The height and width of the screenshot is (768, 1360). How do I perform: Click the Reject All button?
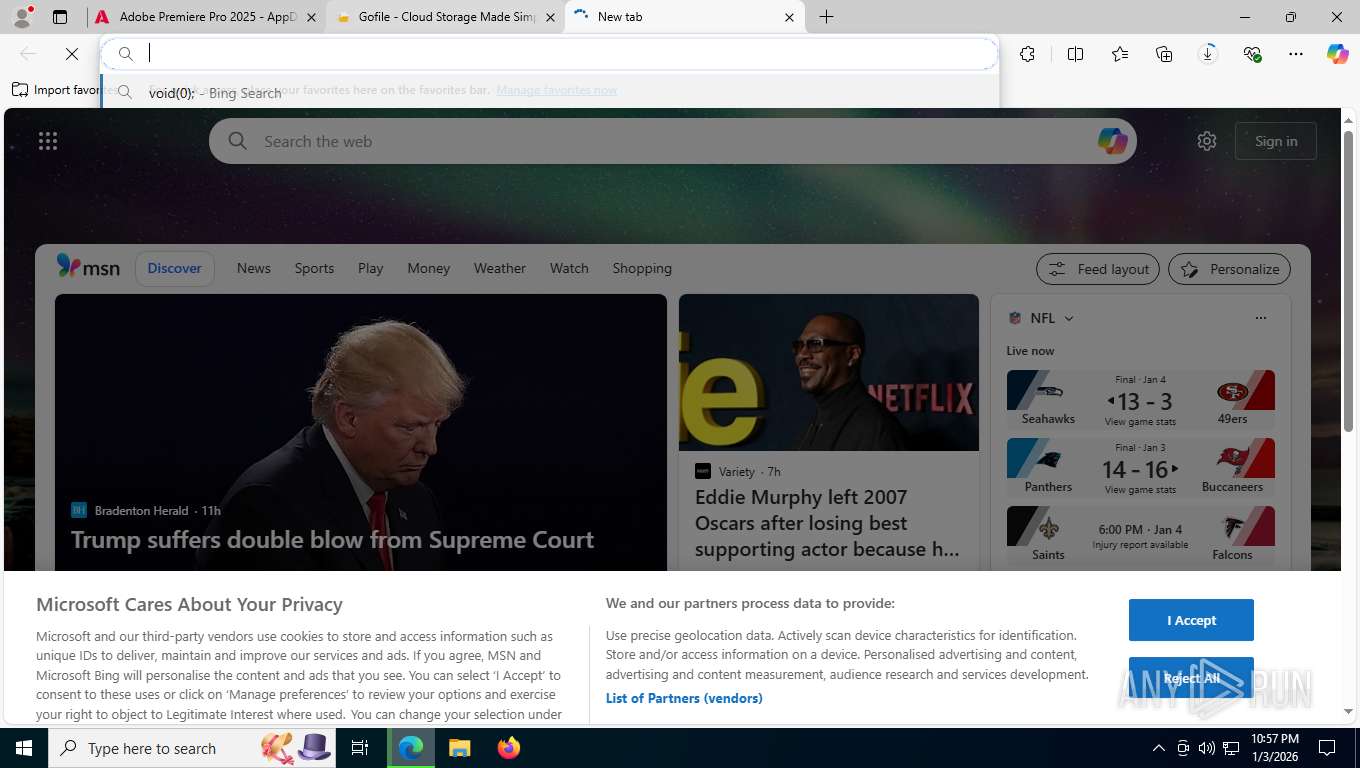1191,678
